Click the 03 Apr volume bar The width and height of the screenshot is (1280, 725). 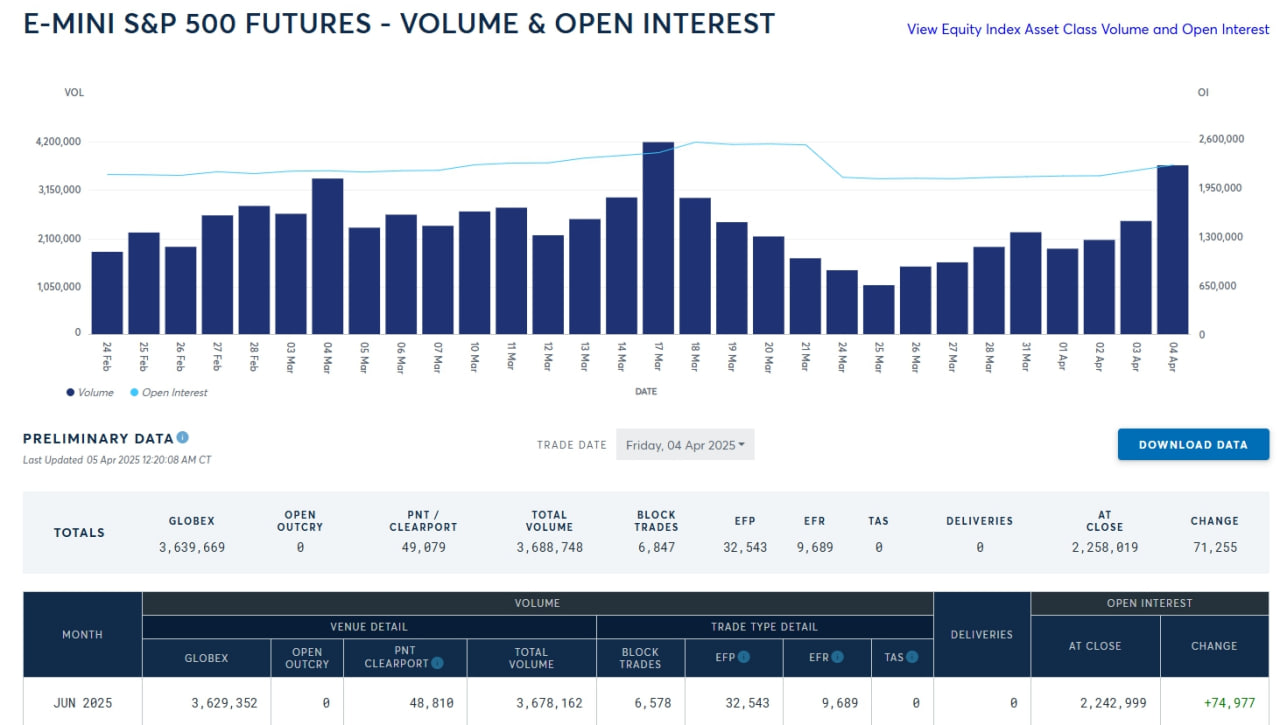pyautogui.click(x=1136, y=278)
